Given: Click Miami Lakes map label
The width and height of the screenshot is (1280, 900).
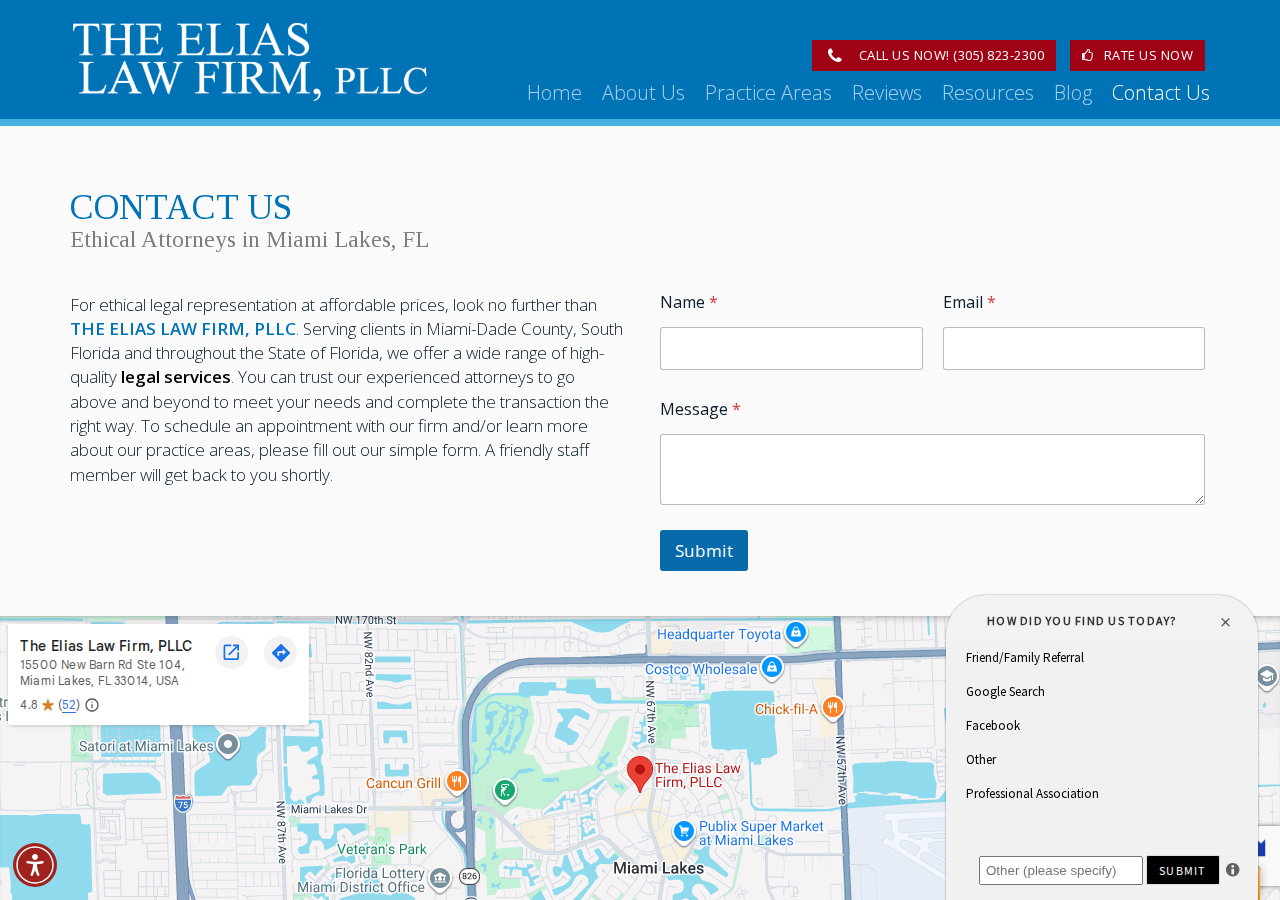Looking at the screenshot, I should point(658,868).
